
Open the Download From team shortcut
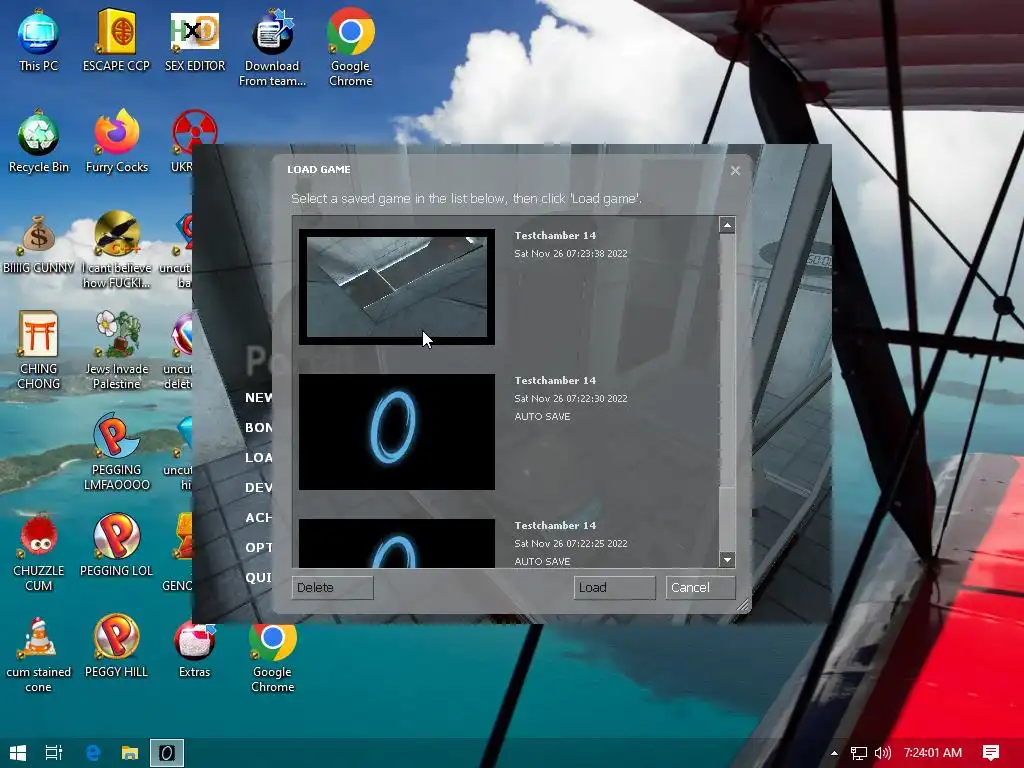pos(272,48)
